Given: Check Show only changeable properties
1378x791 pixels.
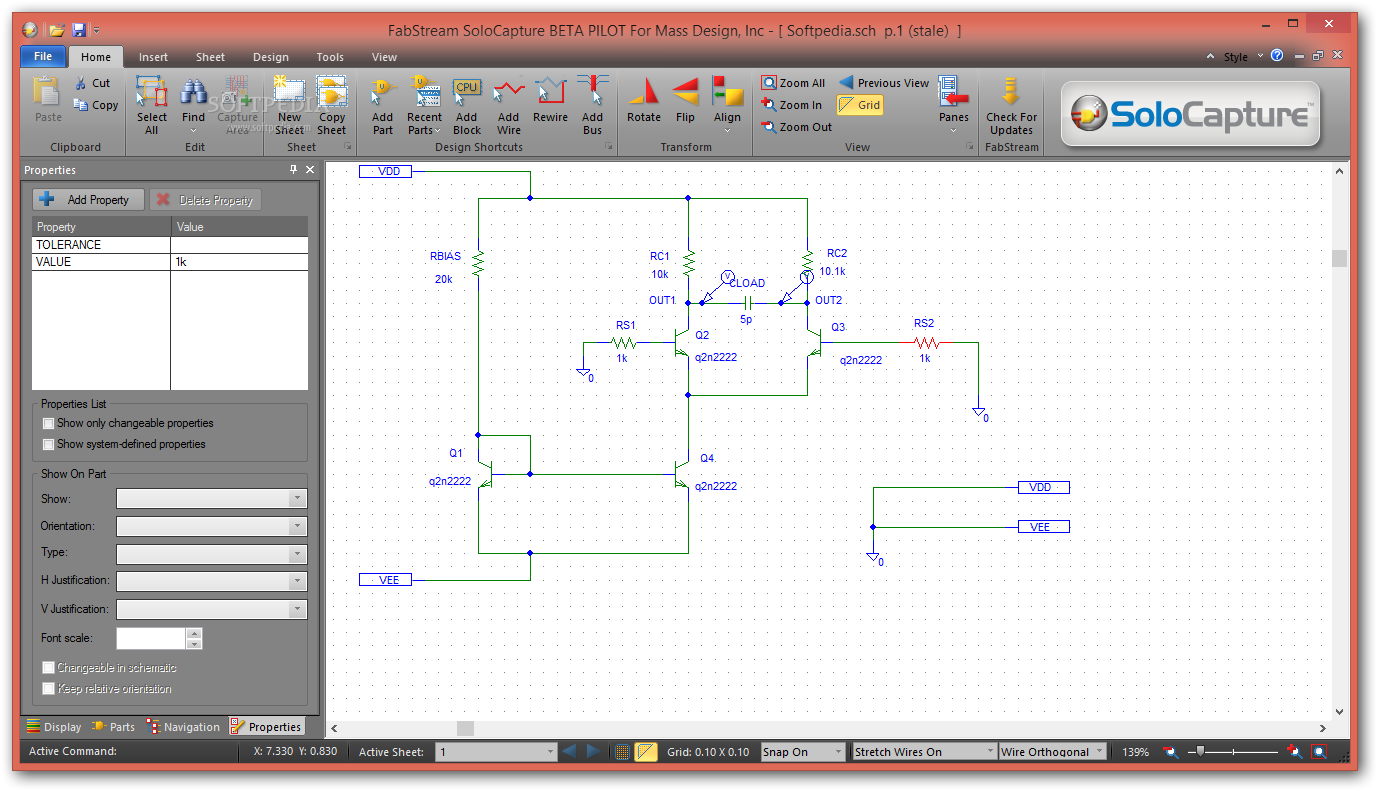Looking at the screenshot, I should click(48, 423).
